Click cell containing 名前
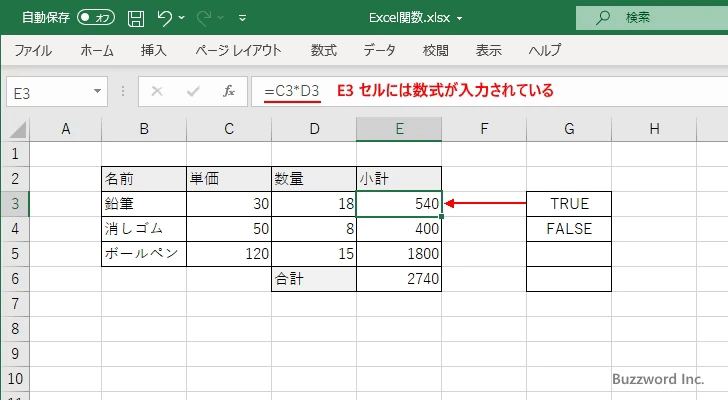This screenshot has height=400, width=728. click(x=144, y=179)
